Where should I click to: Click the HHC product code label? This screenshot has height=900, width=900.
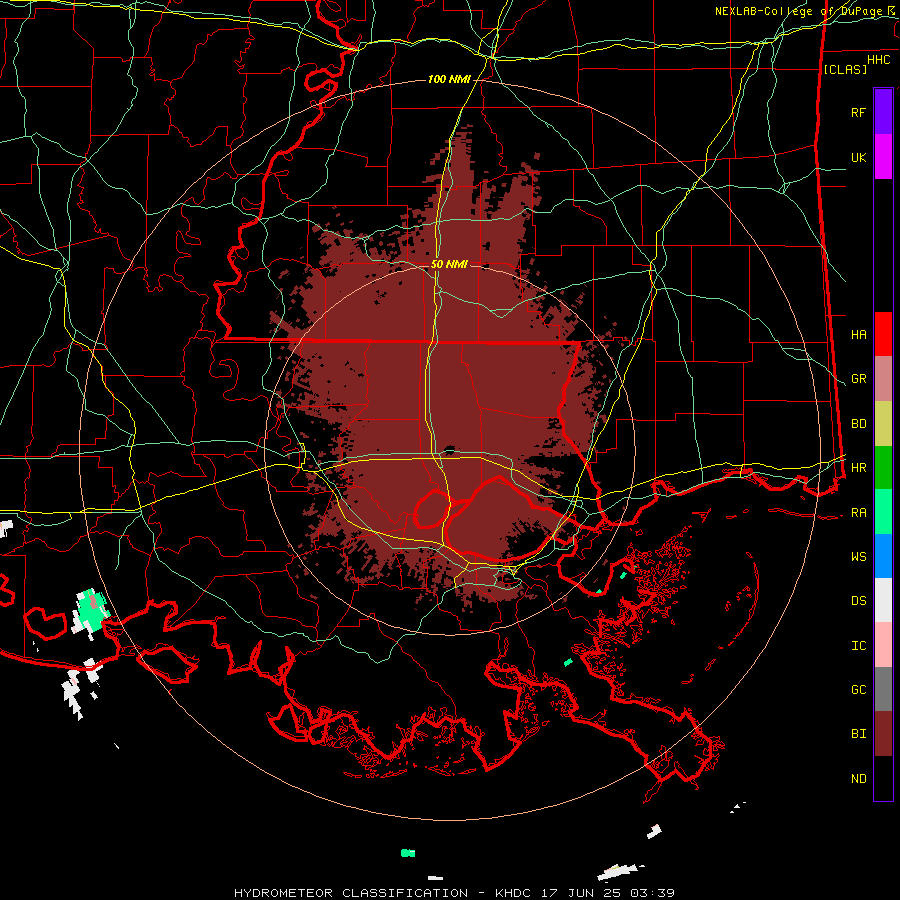pyautogui.click(x=878, y=60)
